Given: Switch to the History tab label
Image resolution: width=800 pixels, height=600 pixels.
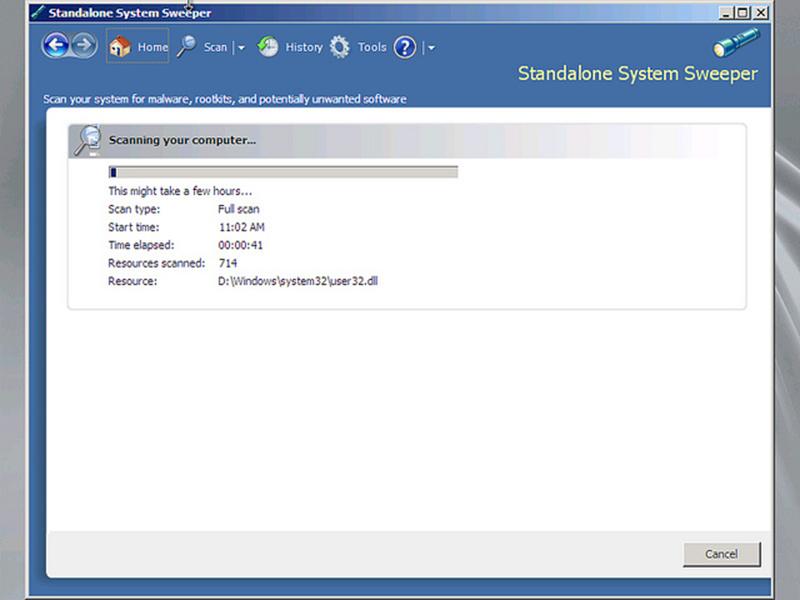Looking at the screenshot, I should (304, 47).
